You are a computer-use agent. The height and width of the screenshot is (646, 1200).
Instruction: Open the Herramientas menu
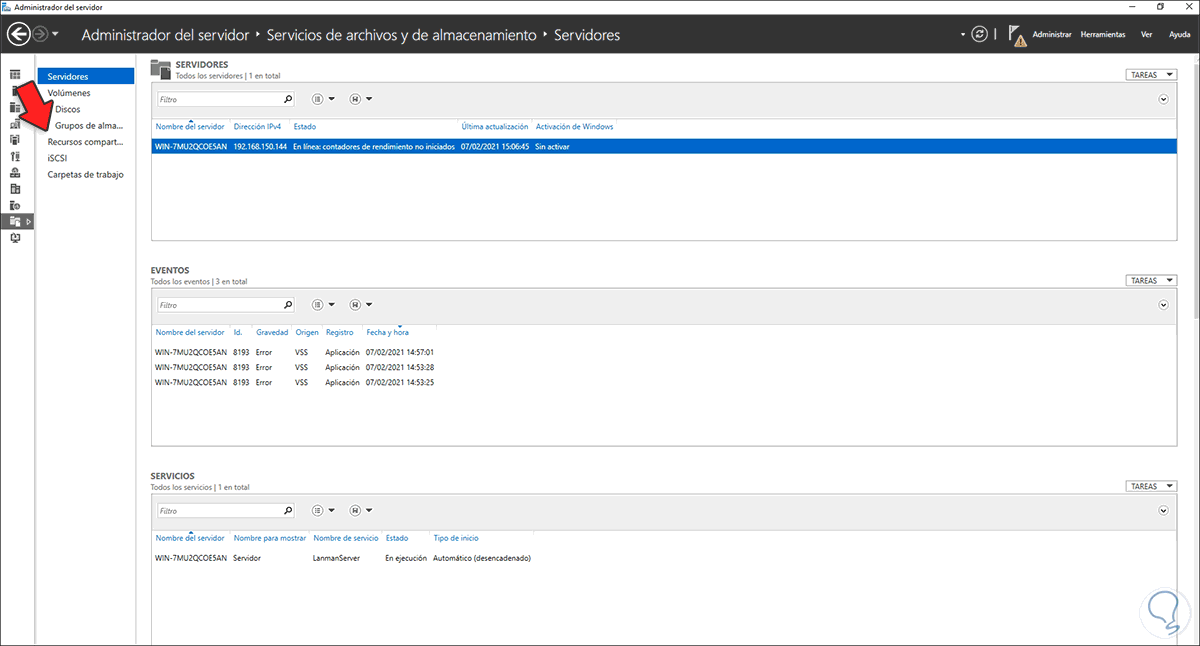1104,34
